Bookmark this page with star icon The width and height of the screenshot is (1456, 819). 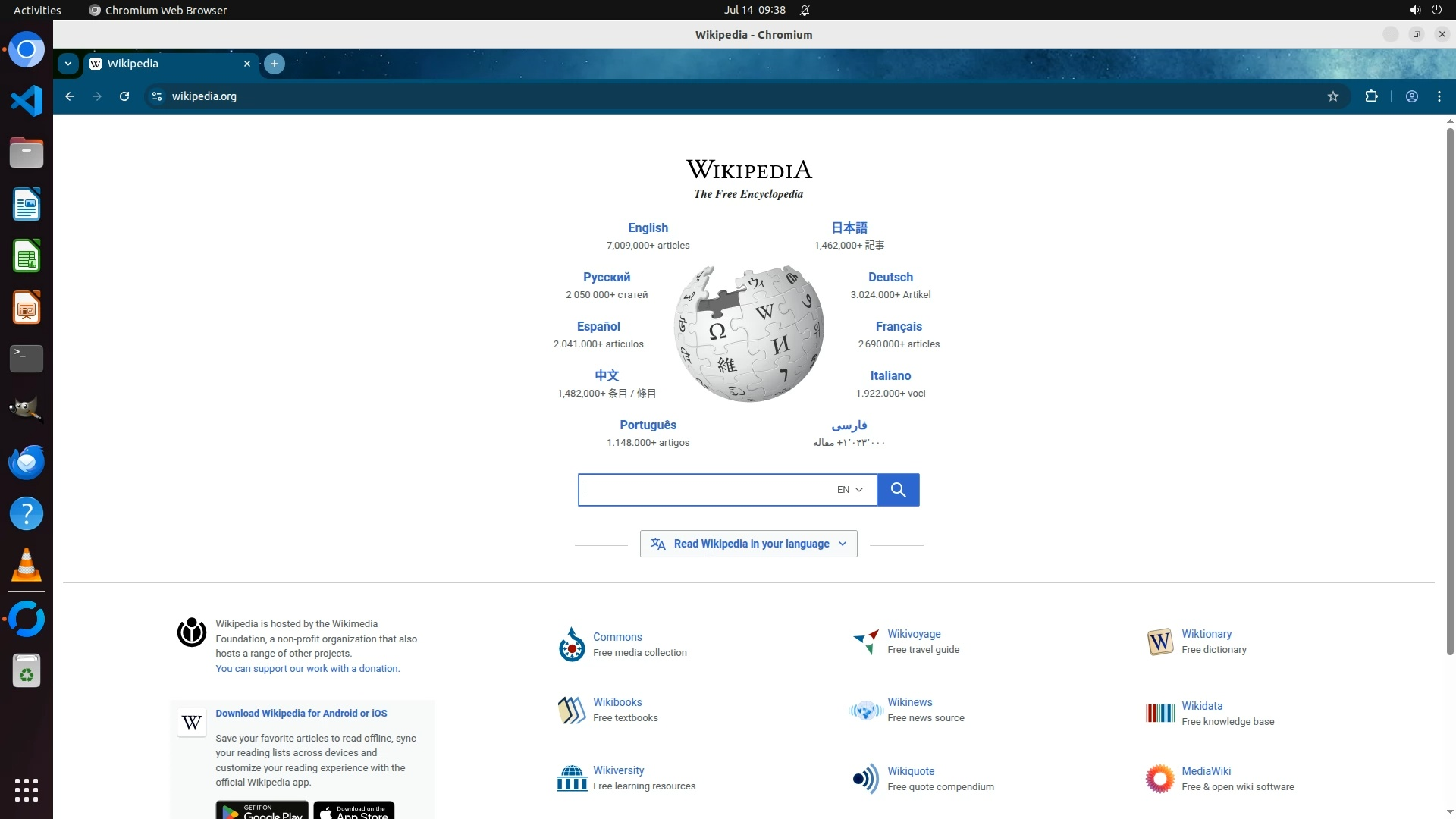pyautogui.click(x=1333, y=96)
